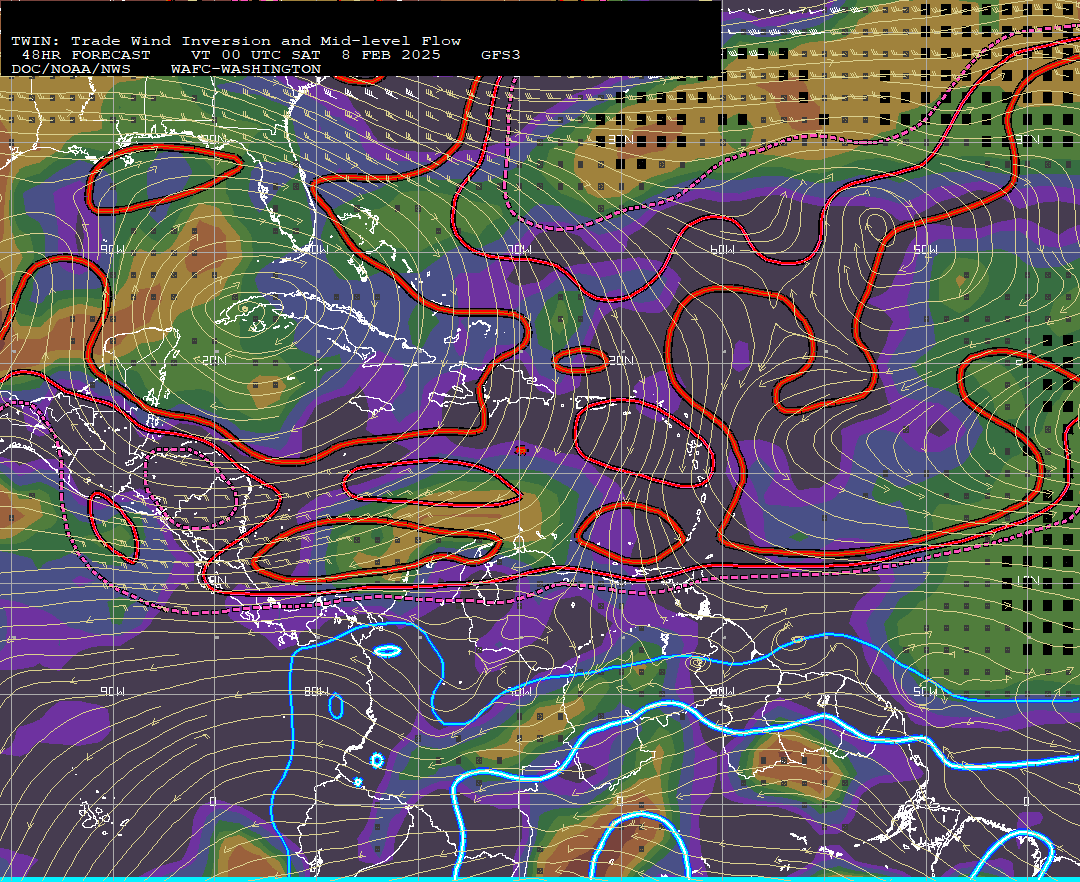The height and width of the screenshot is (882, 1080).
Task: Click the small red oval contour beside 20N label
Action: pos(580,360)
